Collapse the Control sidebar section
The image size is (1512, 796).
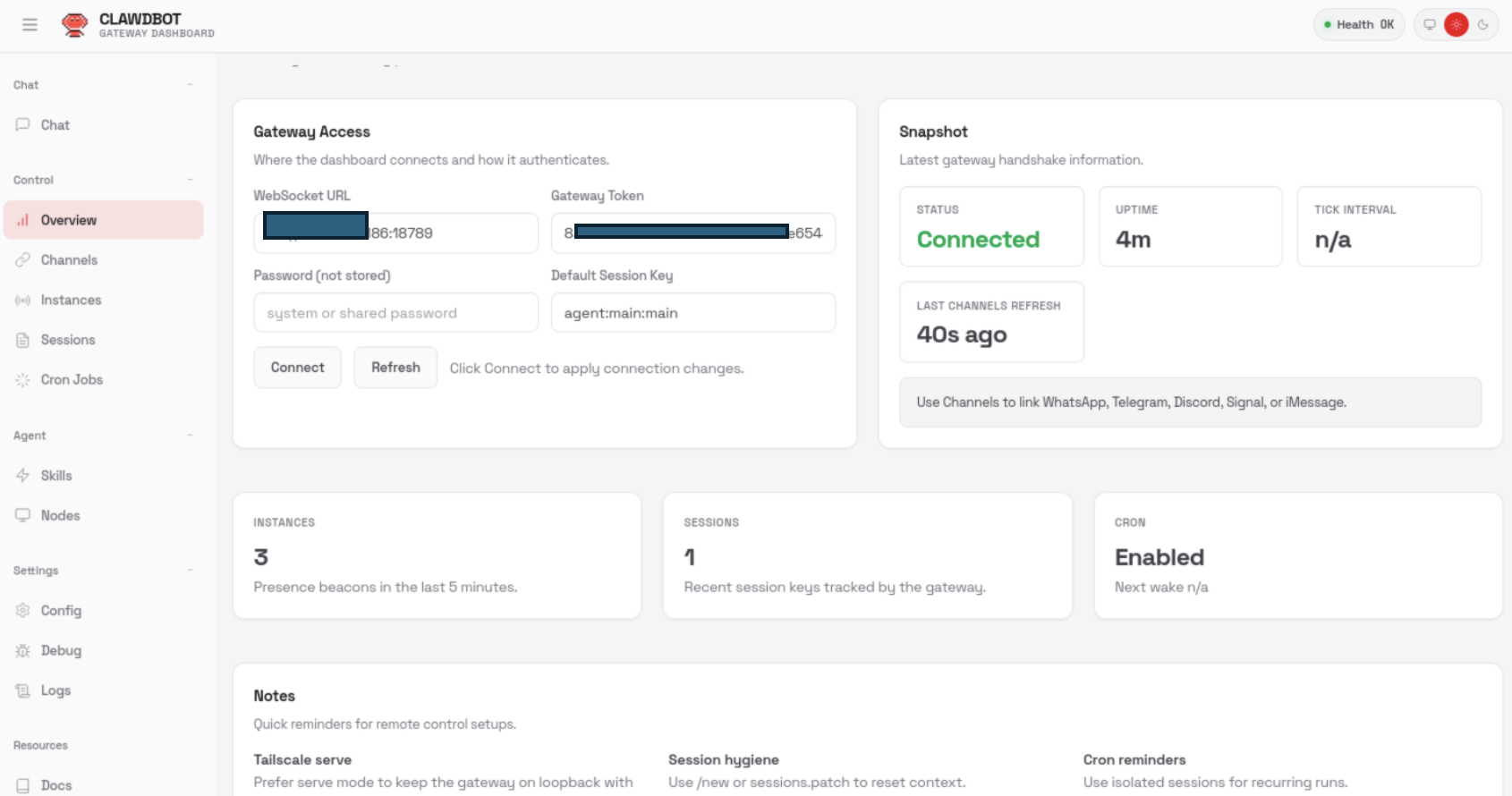(190, 180)
